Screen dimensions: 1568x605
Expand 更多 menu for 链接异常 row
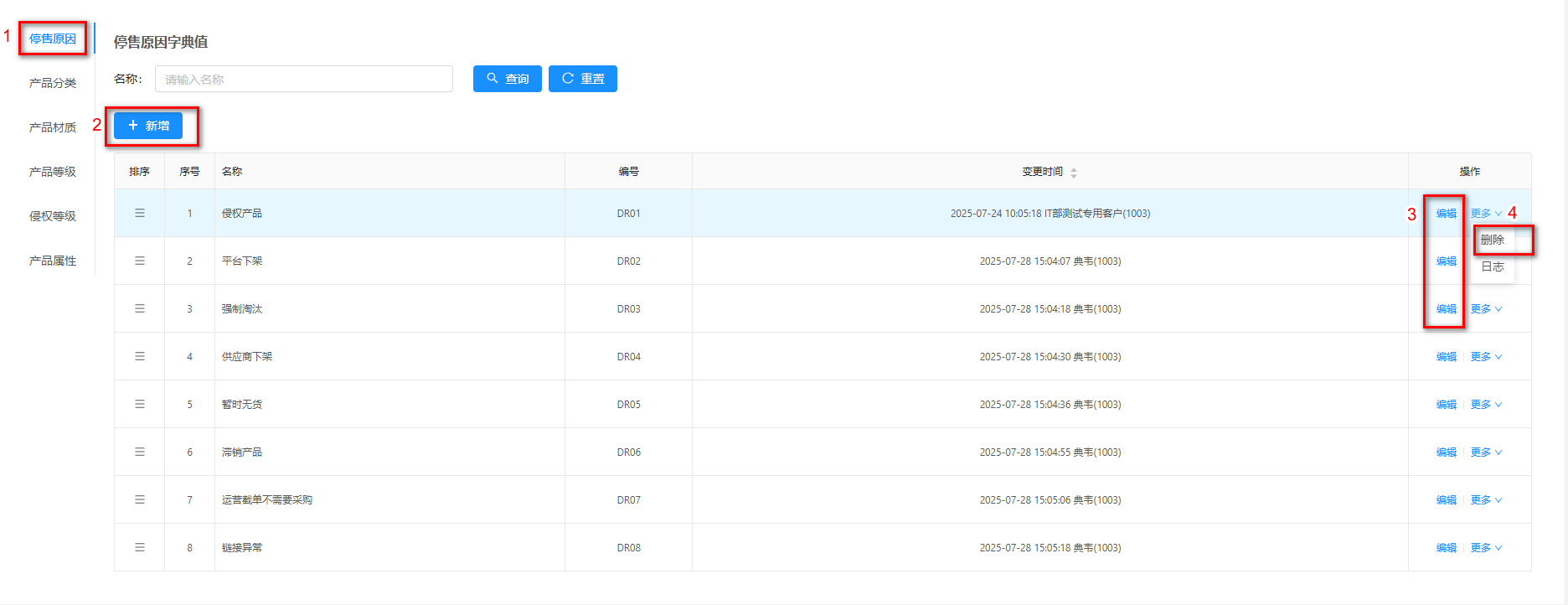[1486, 548]
